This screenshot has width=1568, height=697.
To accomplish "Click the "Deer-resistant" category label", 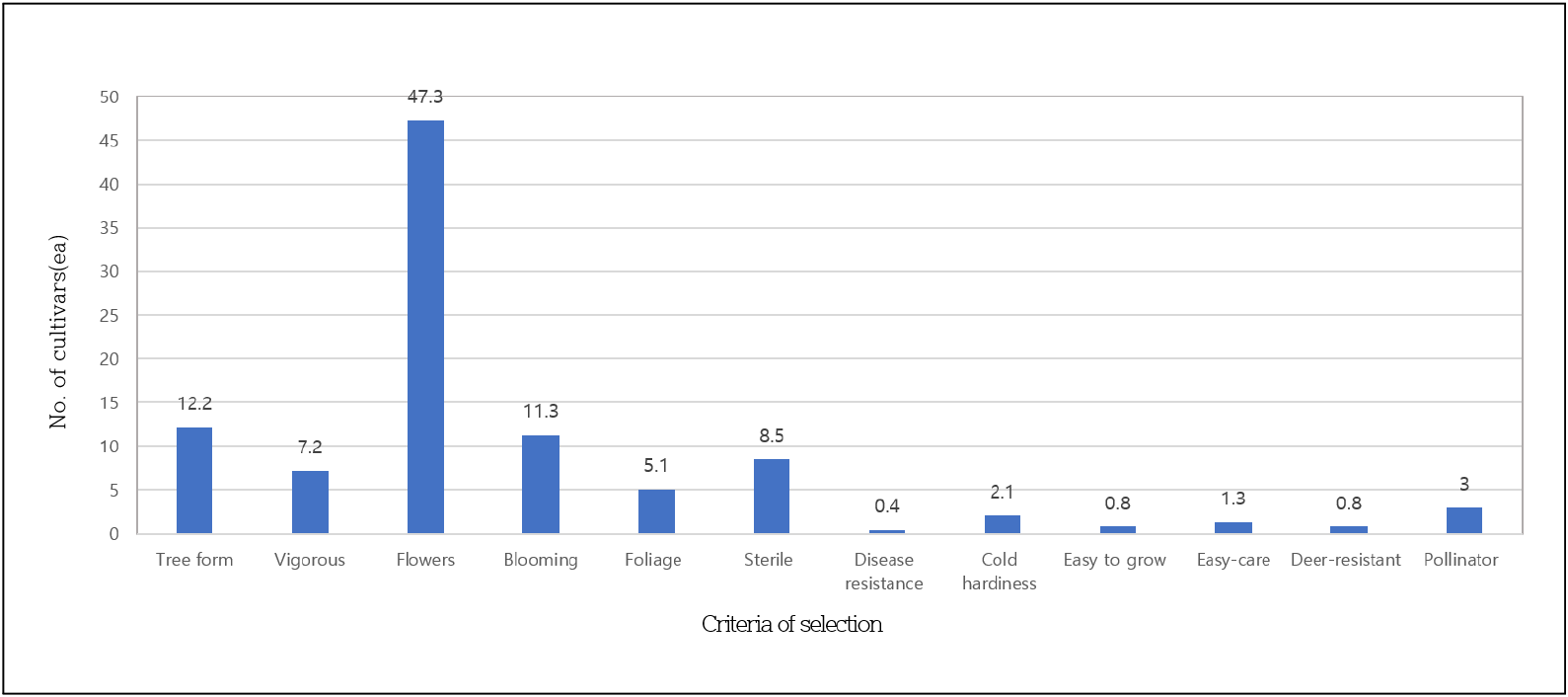I will pos(1346,560).
